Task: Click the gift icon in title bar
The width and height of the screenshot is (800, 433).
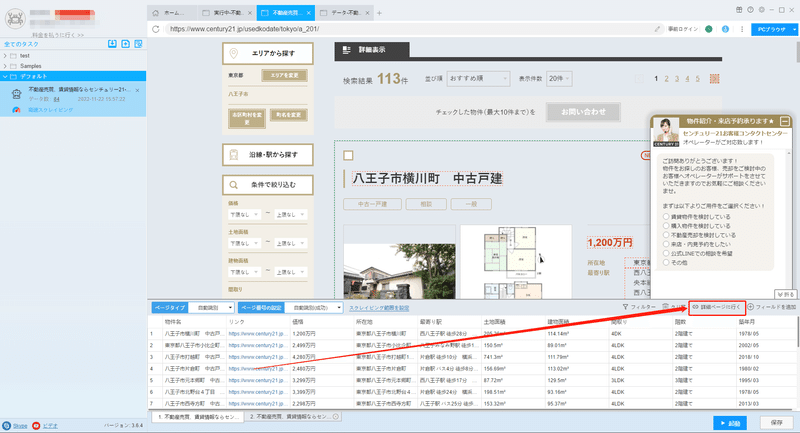Action: [739, 10]
